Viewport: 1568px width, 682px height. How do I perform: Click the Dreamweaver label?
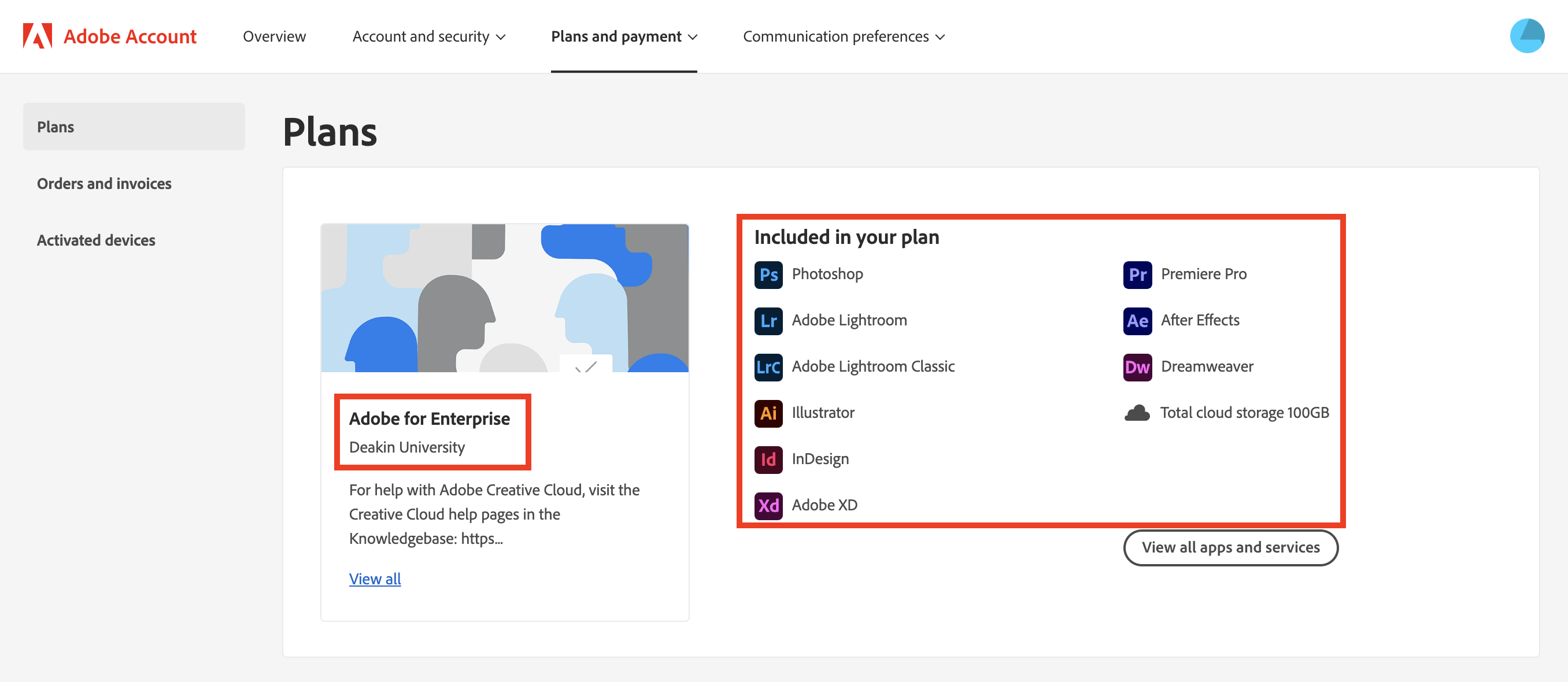click(1207, 366)
